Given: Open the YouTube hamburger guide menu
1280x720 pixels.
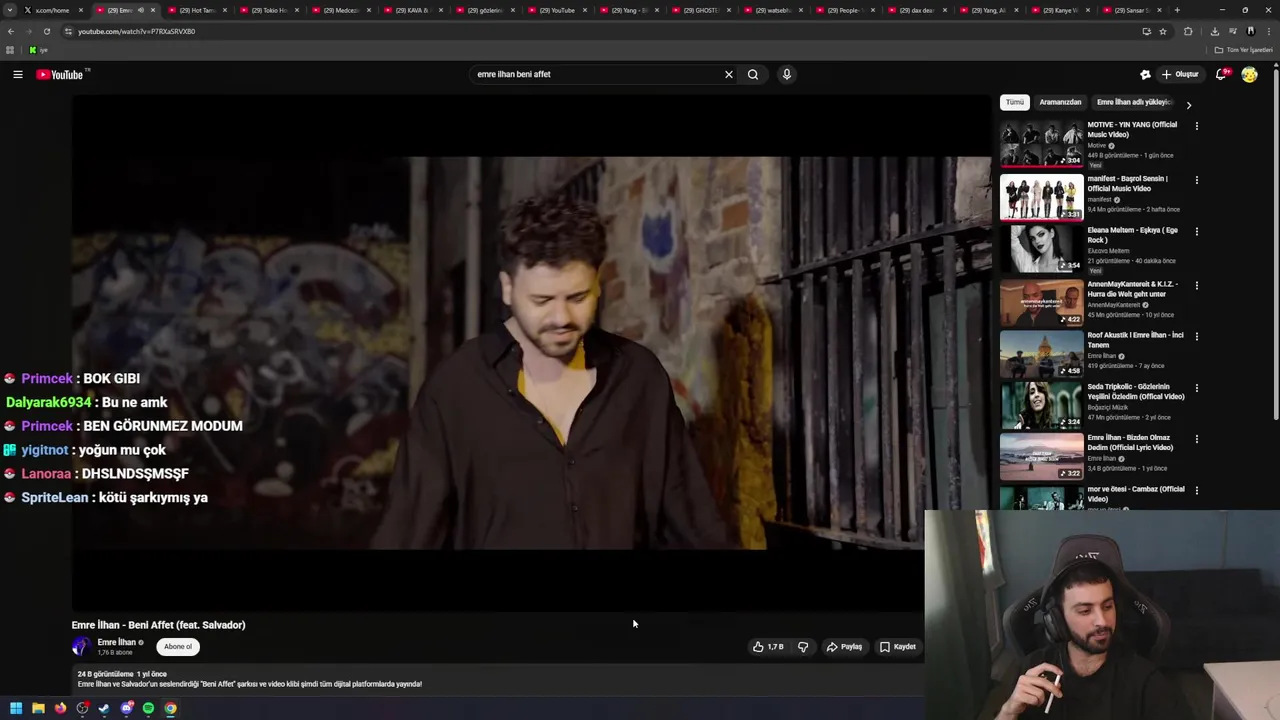Looking at the screenshot, I should (x=17, y=74).
